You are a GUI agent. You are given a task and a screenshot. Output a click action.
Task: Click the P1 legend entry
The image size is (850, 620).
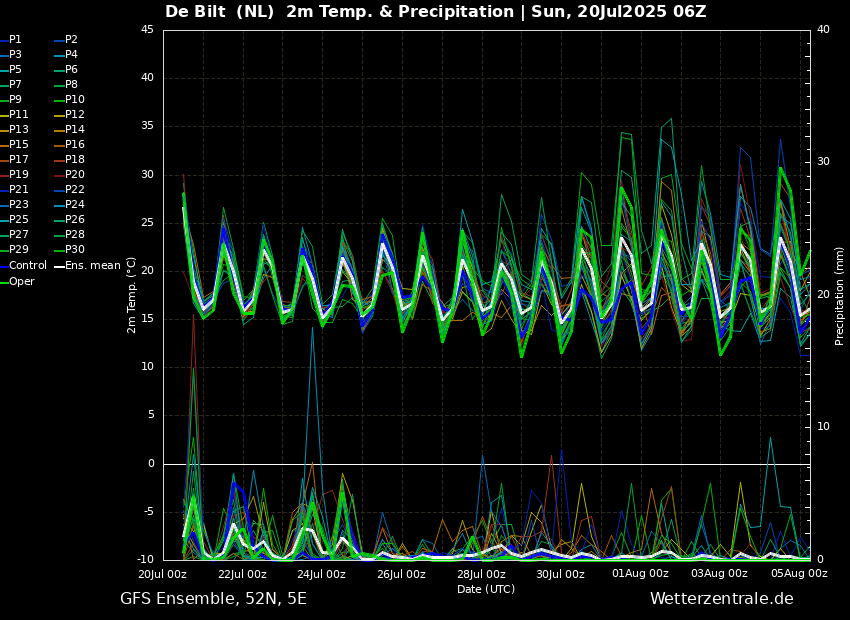pos(15,40)
